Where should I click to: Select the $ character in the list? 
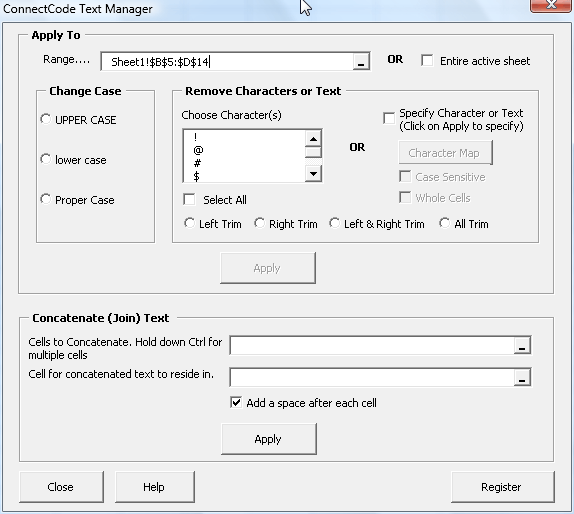(197, 176)
